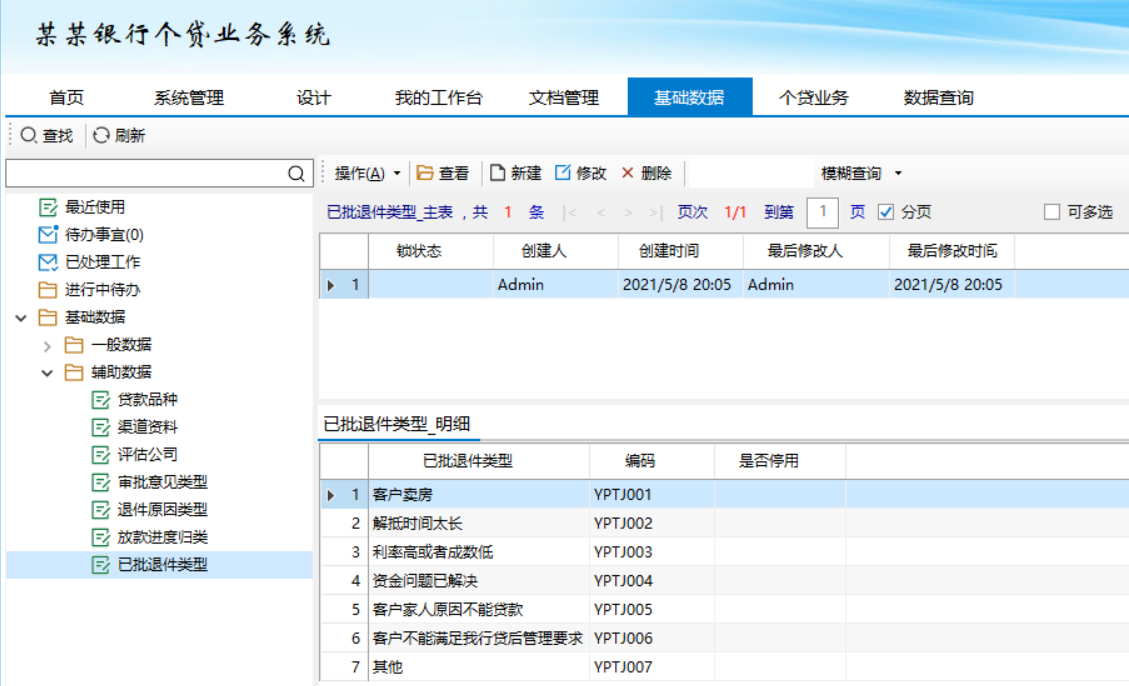Click the 刷新 refresh icon
The width and height of the screenshot is (1129, 686).
click(102, 136)
